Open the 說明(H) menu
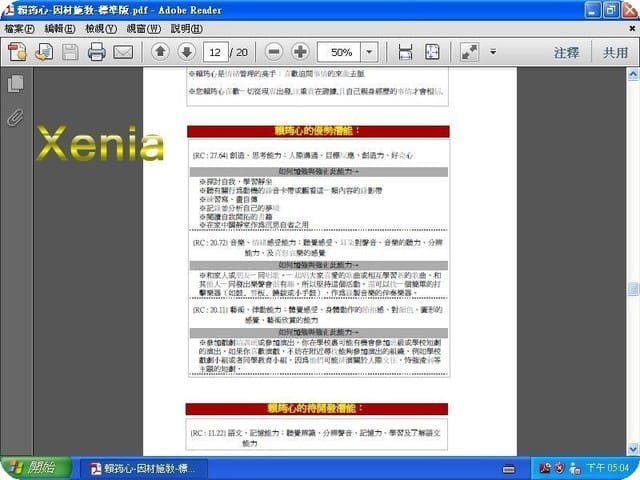 click(187, 29)
